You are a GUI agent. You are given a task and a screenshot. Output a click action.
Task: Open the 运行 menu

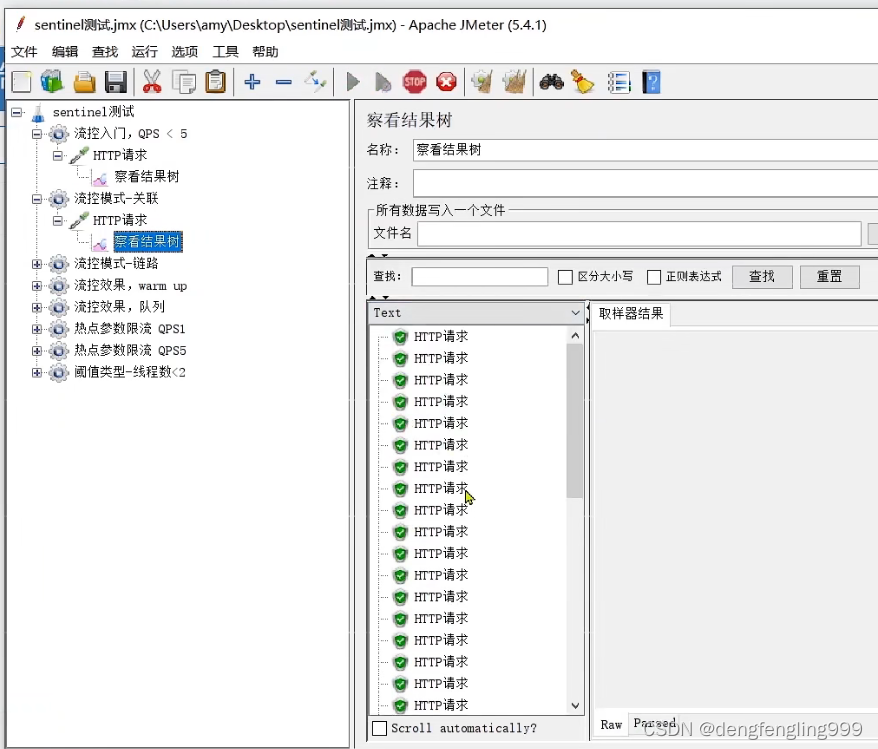(x=144, y=52)
